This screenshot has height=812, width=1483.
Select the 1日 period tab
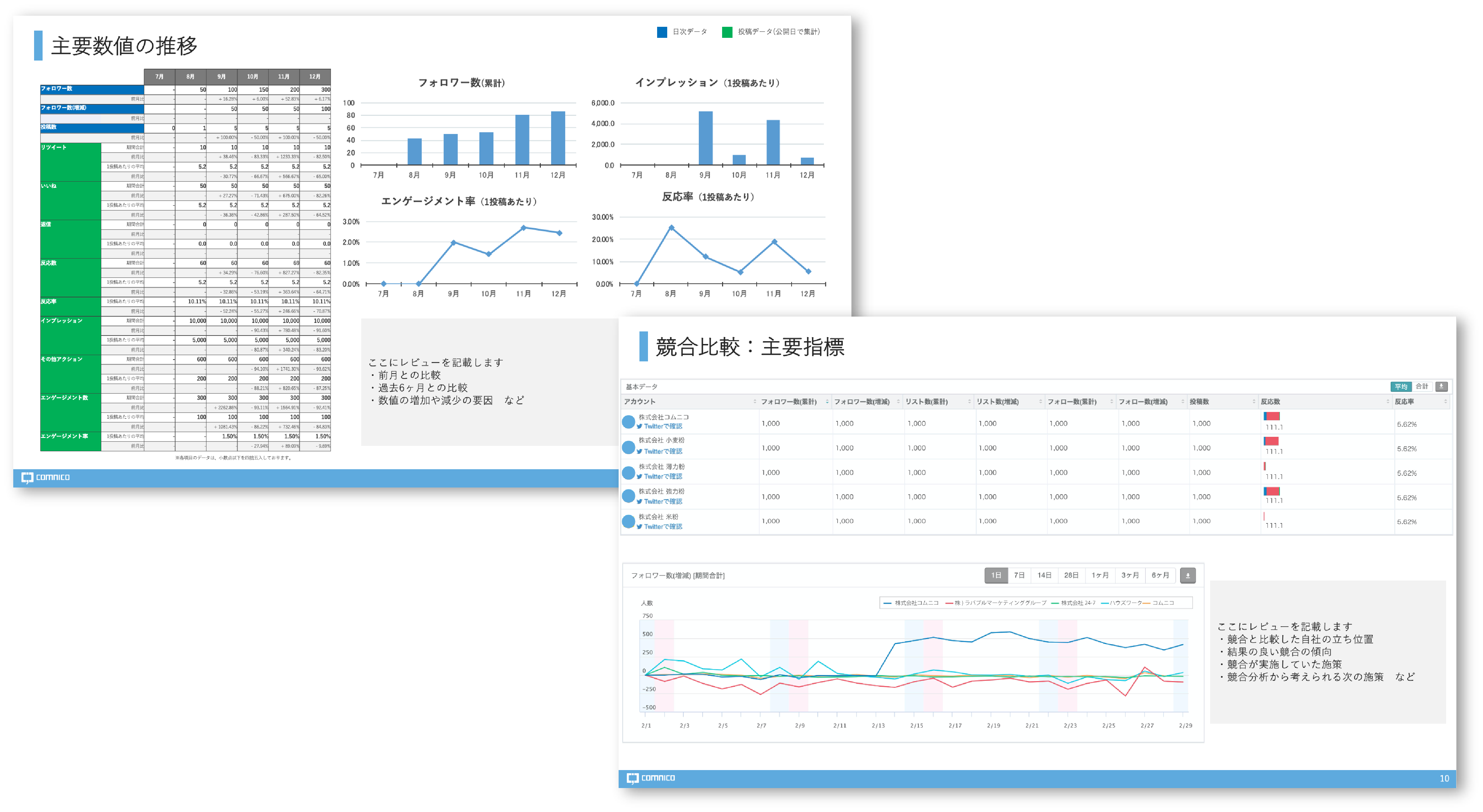(x=996, y=575)
